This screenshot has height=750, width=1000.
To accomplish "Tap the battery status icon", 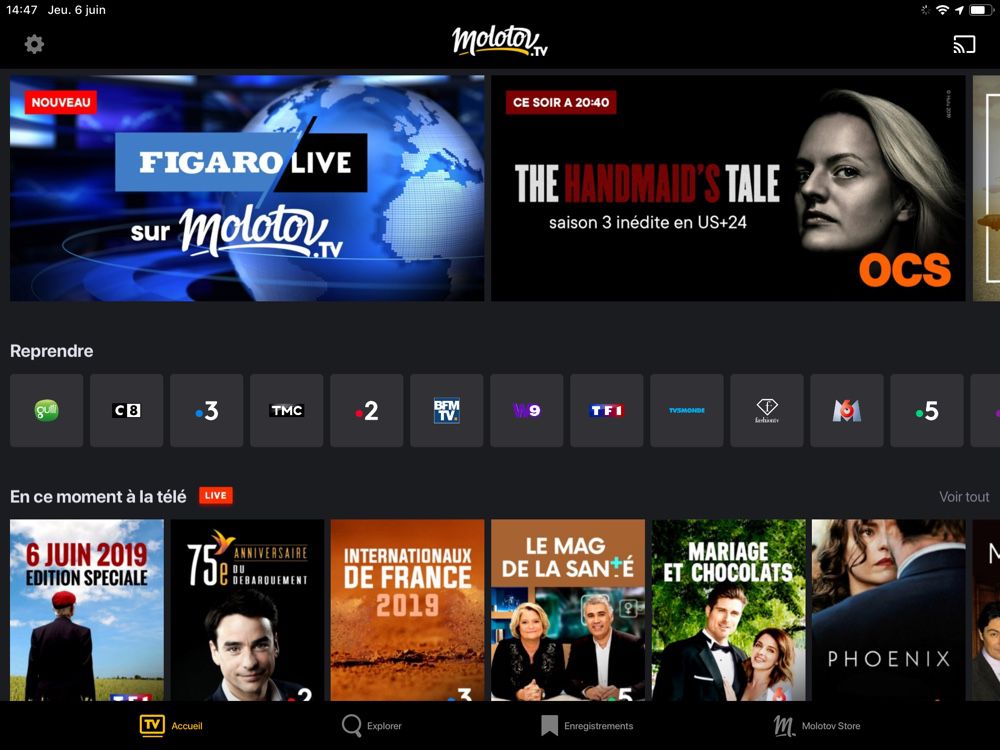I will click(981, 10).
